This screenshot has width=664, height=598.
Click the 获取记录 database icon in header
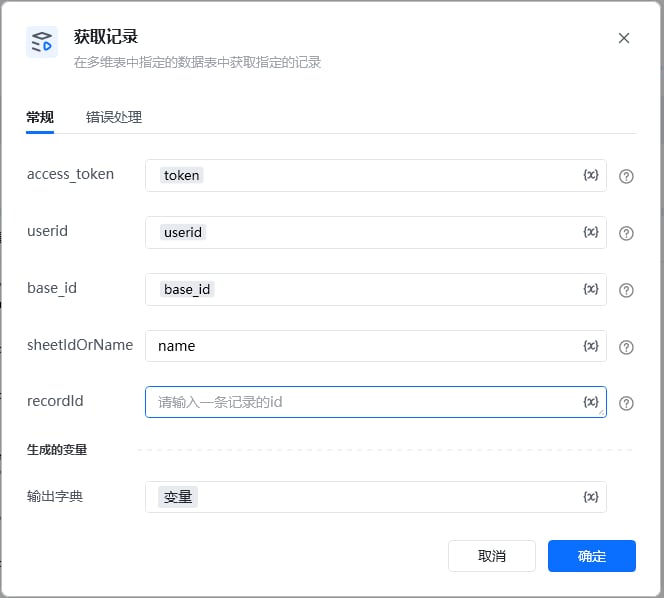point(42,42)
